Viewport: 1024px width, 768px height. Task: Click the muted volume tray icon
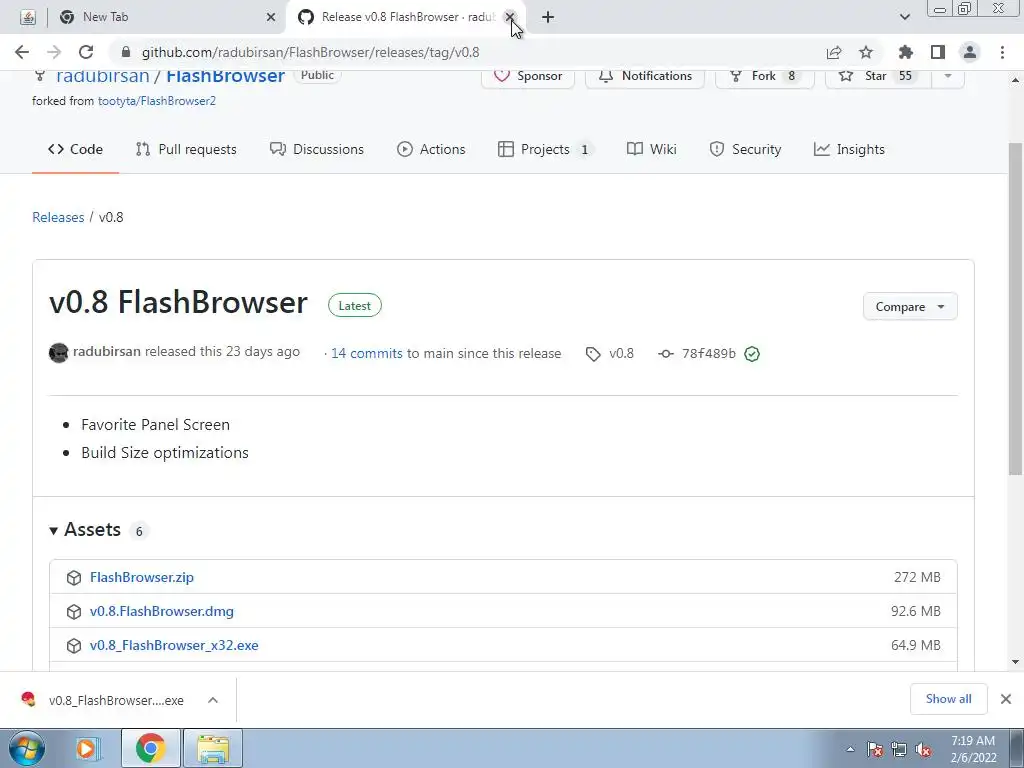click(923, 750)
